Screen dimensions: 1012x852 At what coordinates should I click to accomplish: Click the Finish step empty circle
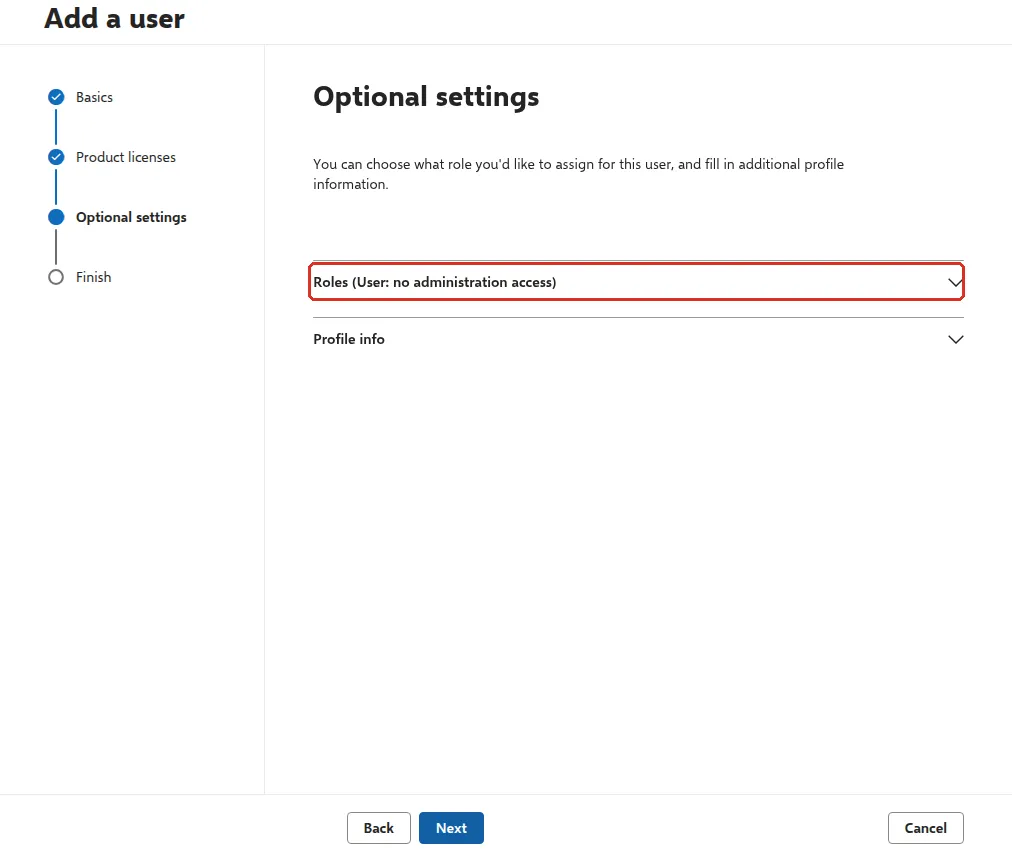point(56,277)
